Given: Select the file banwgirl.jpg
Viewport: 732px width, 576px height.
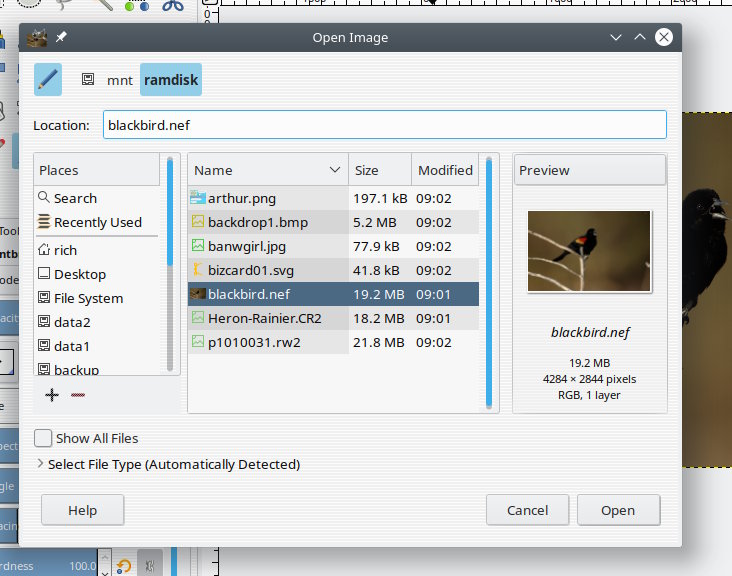Looking at the screenshot, I should click(333, 246).
